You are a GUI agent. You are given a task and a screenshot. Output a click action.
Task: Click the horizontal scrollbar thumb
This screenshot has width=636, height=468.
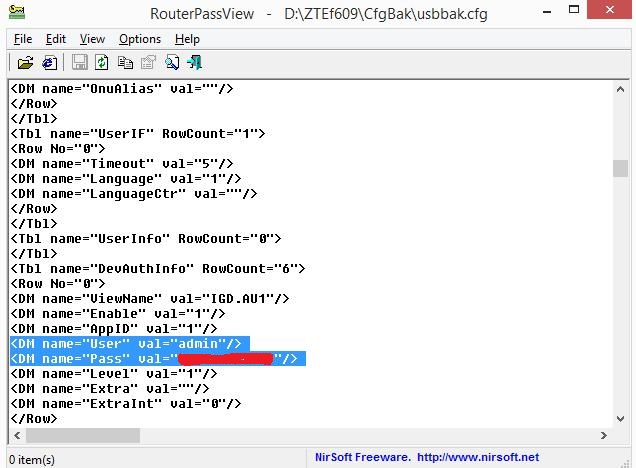(x=83, y=435)
